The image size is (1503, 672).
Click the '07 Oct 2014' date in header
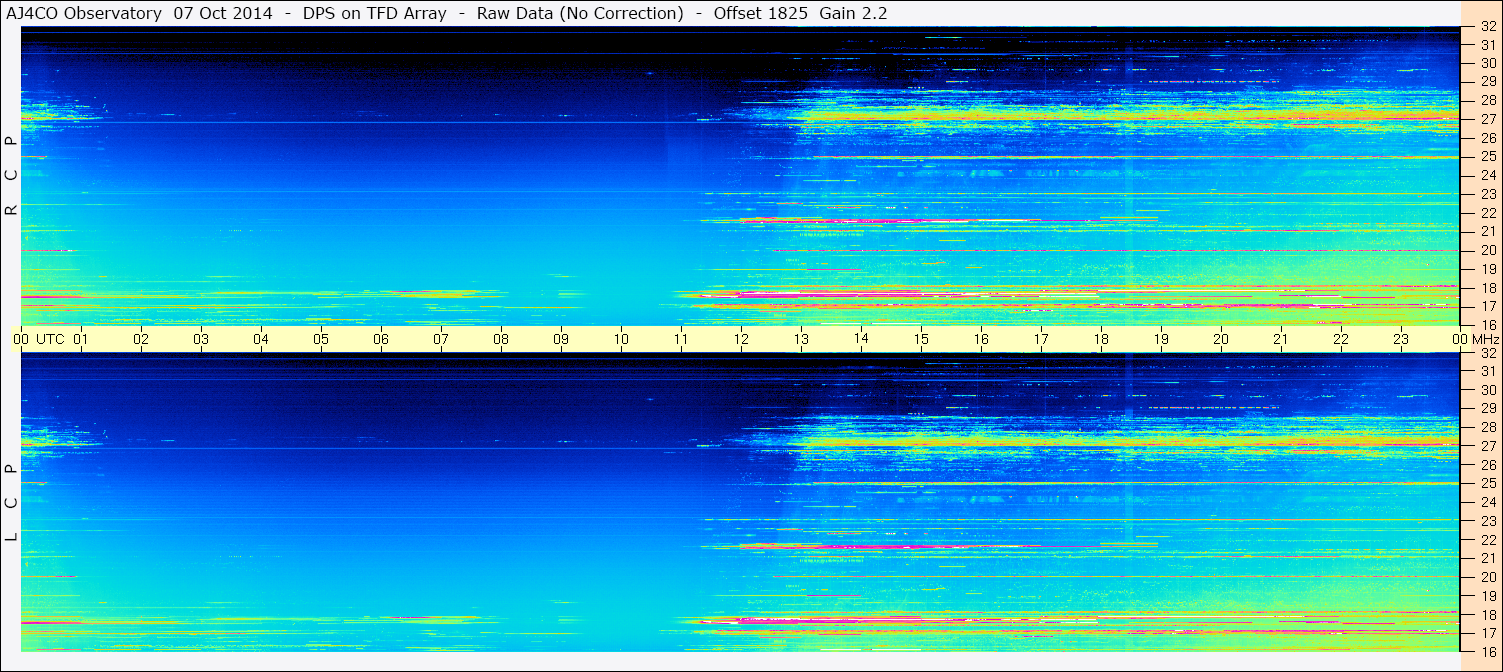pos(223,13)
